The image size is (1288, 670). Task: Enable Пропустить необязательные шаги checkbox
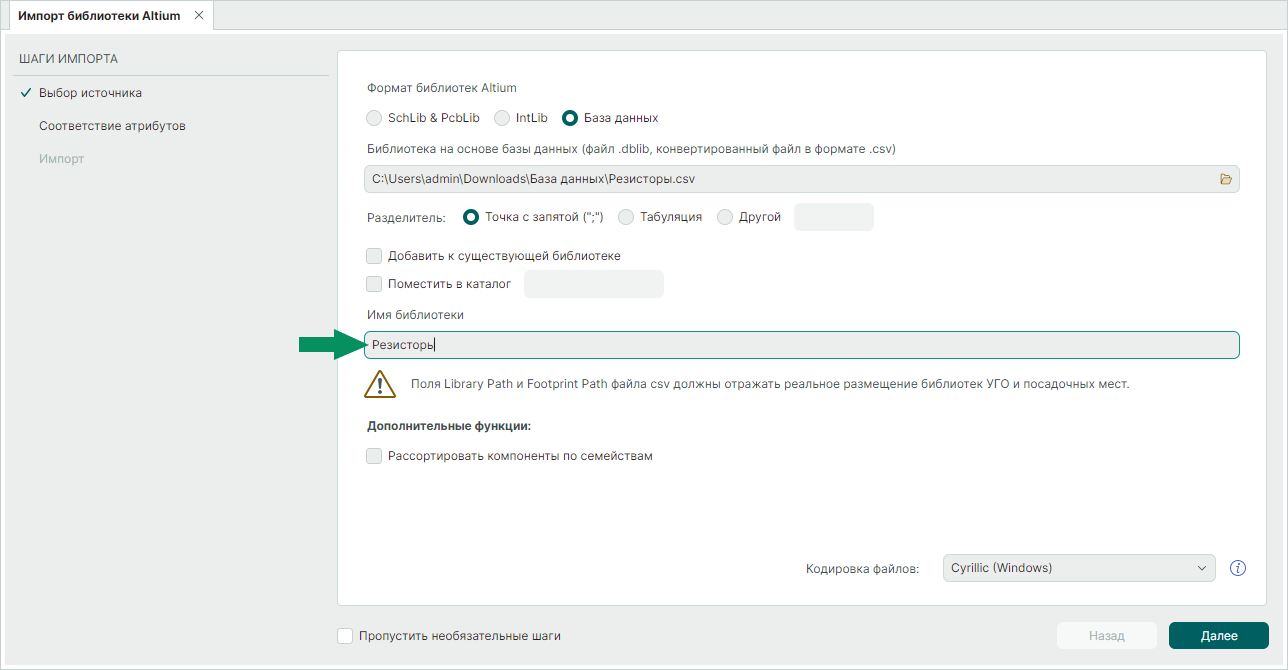pyautogui.click(x=346, y=636)
